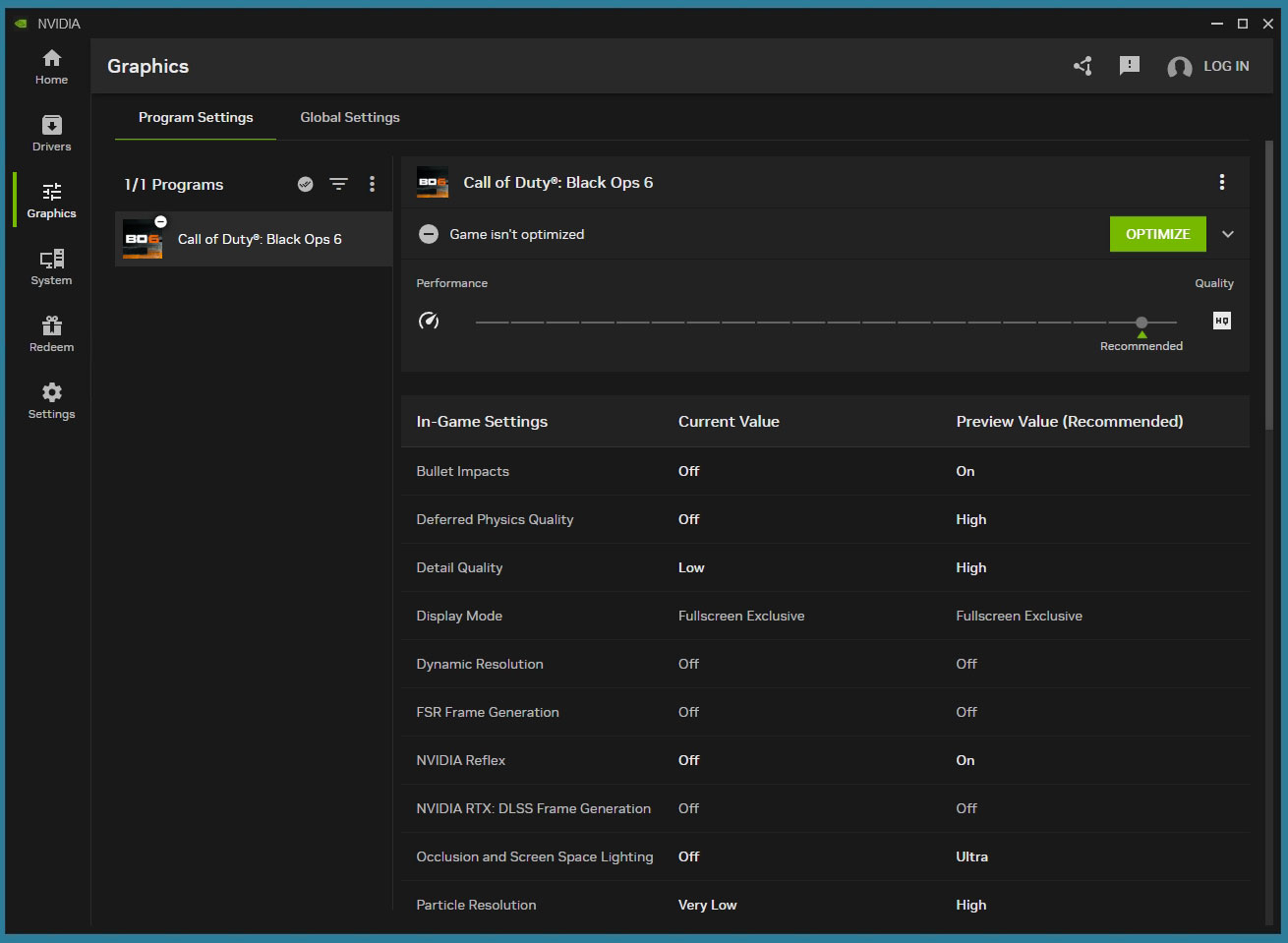
Task: Maximize the NVIDIA app window
Action: coord(1243,24)
